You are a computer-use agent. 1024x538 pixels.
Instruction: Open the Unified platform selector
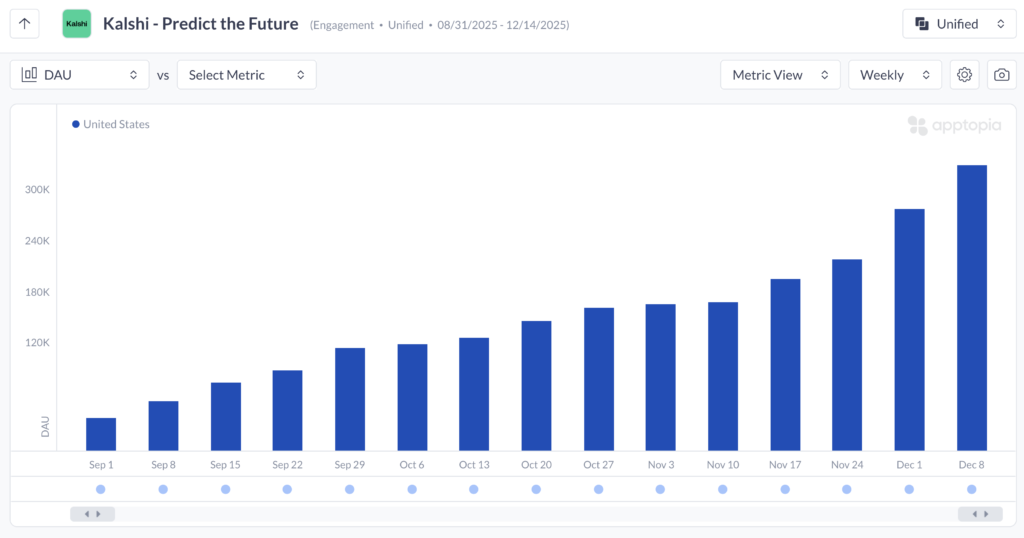click(958, 24)
